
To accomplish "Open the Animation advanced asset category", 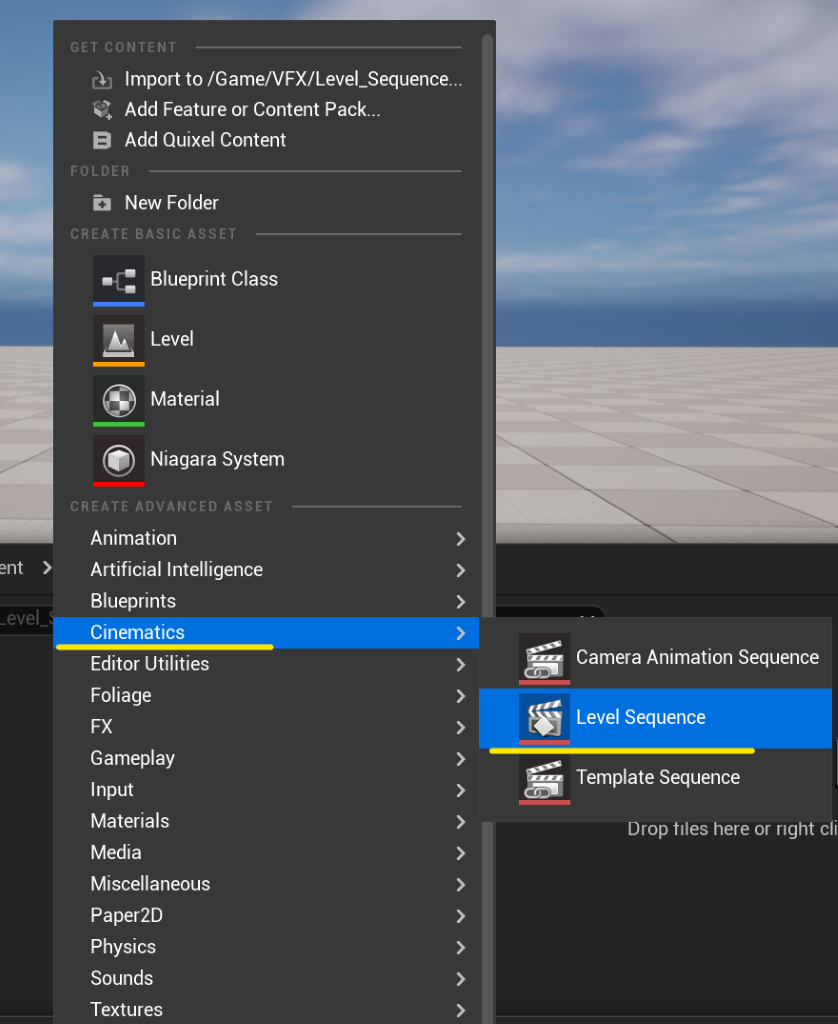I will pyautogui.click(x=266, y=538).
